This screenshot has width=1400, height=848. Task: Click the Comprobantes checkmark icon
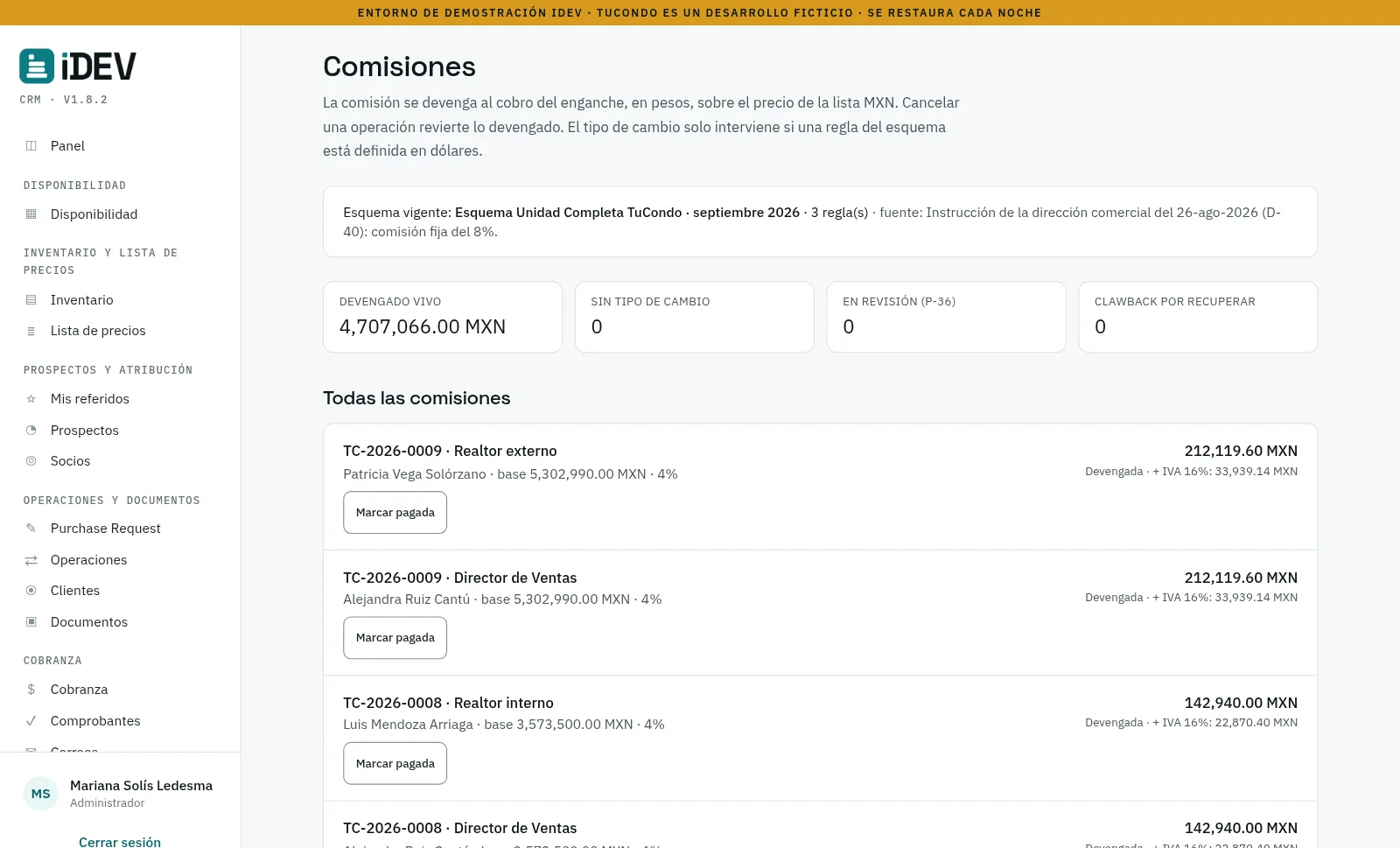[x=31, y=721]
